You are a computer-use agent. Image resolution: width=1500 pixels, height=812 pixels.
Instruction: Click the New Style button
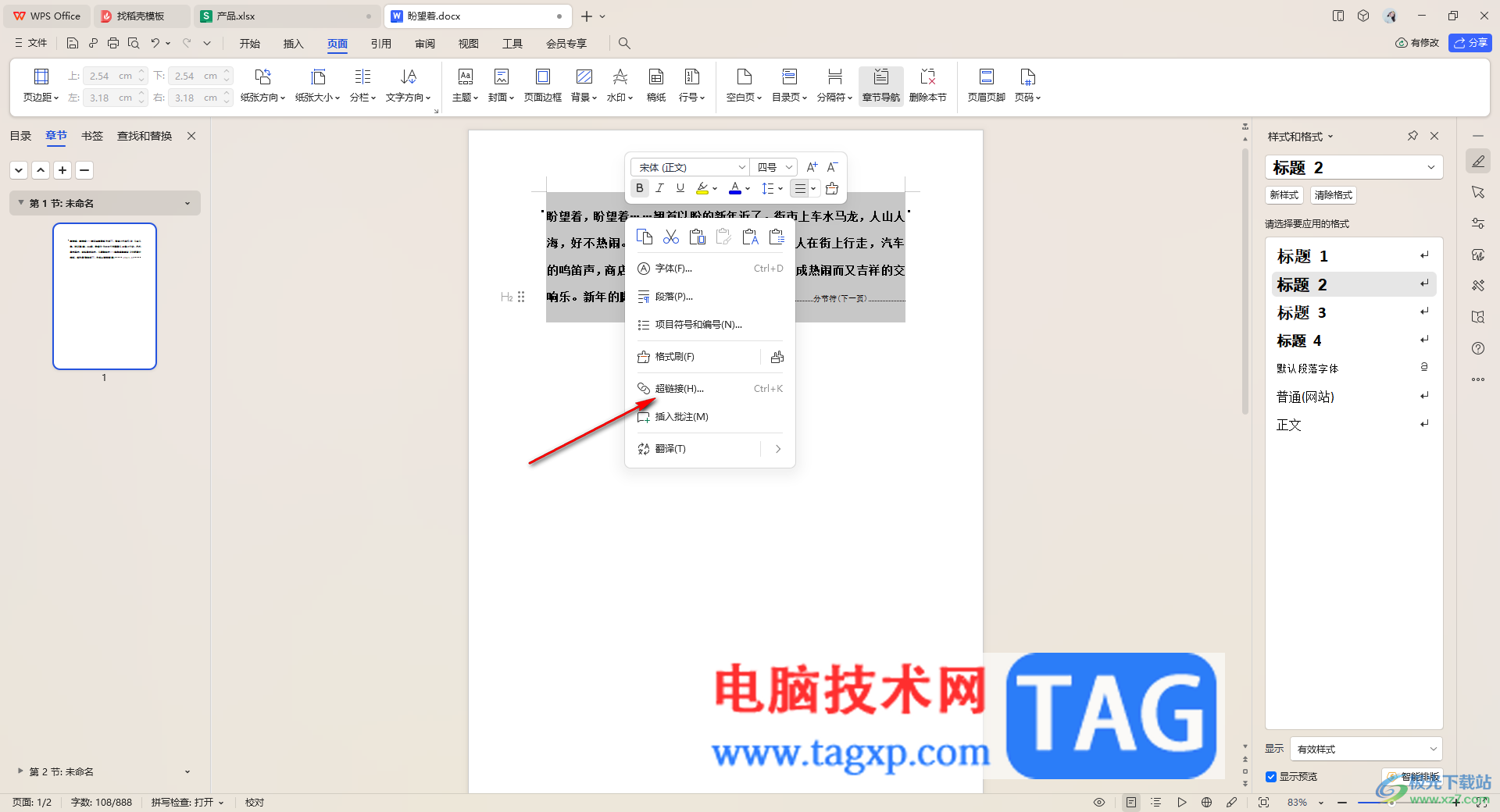1284,195
